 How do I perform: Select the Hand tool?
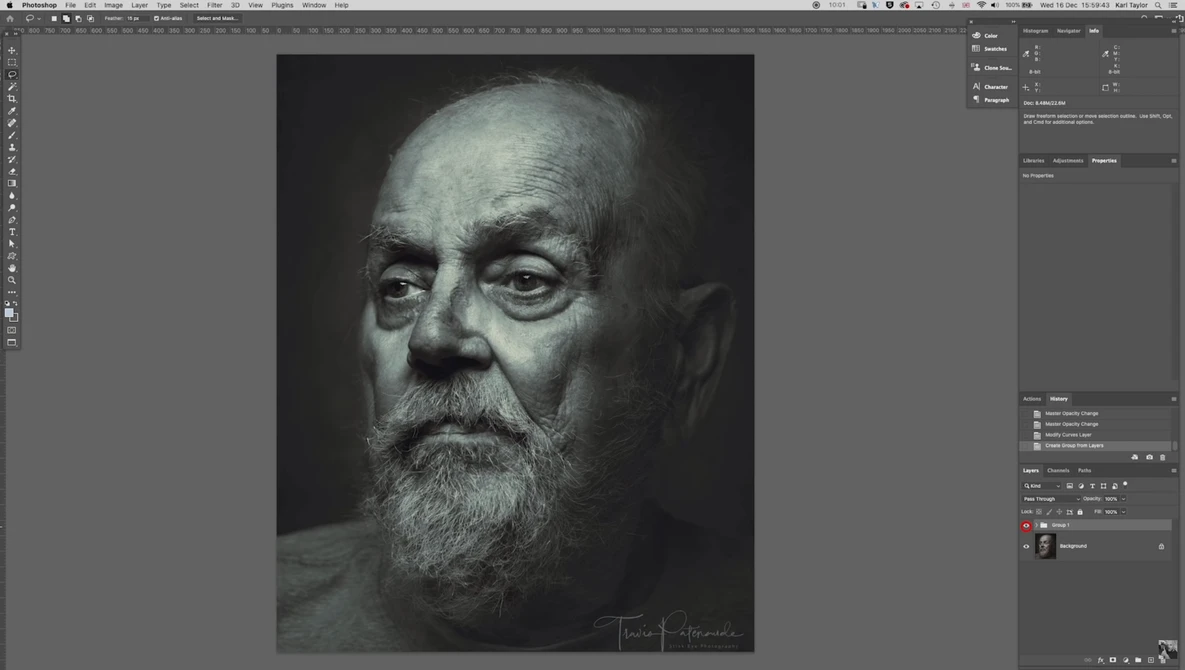(x=12, y=268)
